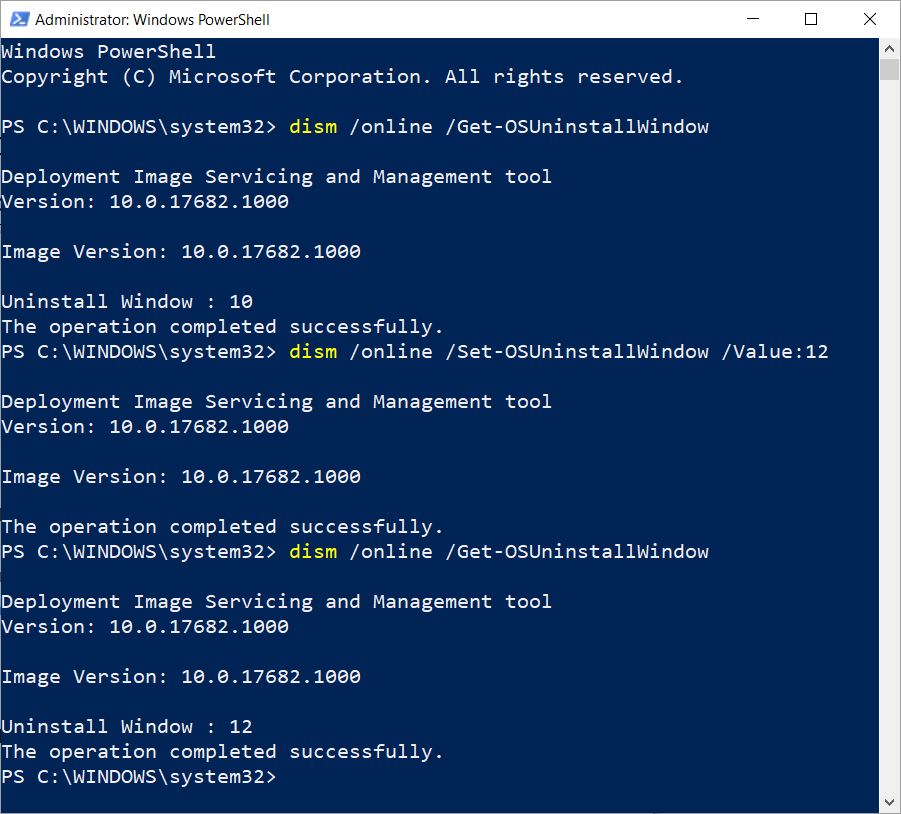The image size is (901, 814).
Task: Click the window title 'Administrator: Windows PowerShell'
Action: coord(152,19)
